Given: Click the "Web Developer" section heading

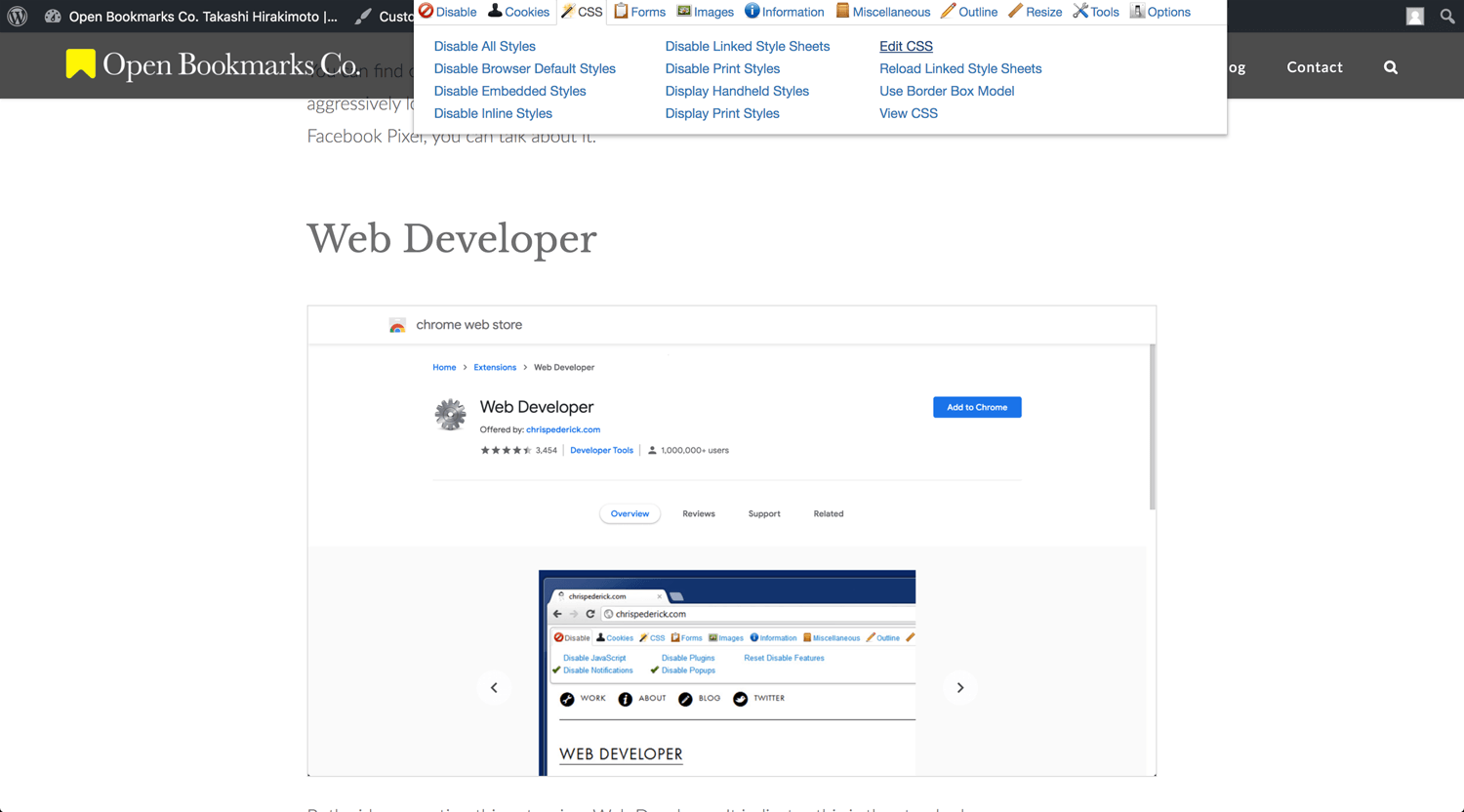Looking at the screenshot, I should [452, 239].
